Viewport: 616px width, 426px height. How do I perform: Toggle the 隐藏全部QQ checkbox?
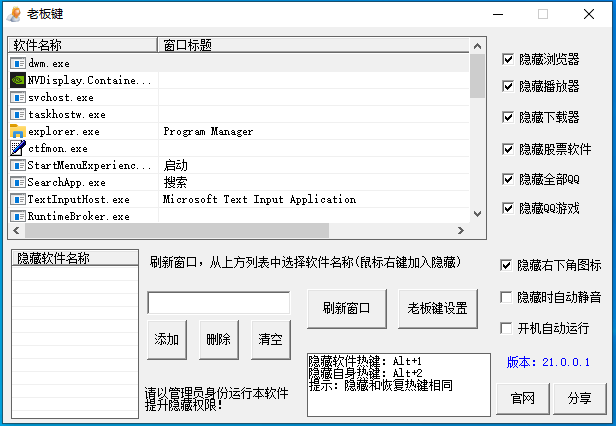pyautogui.click(x=508, y=179)
